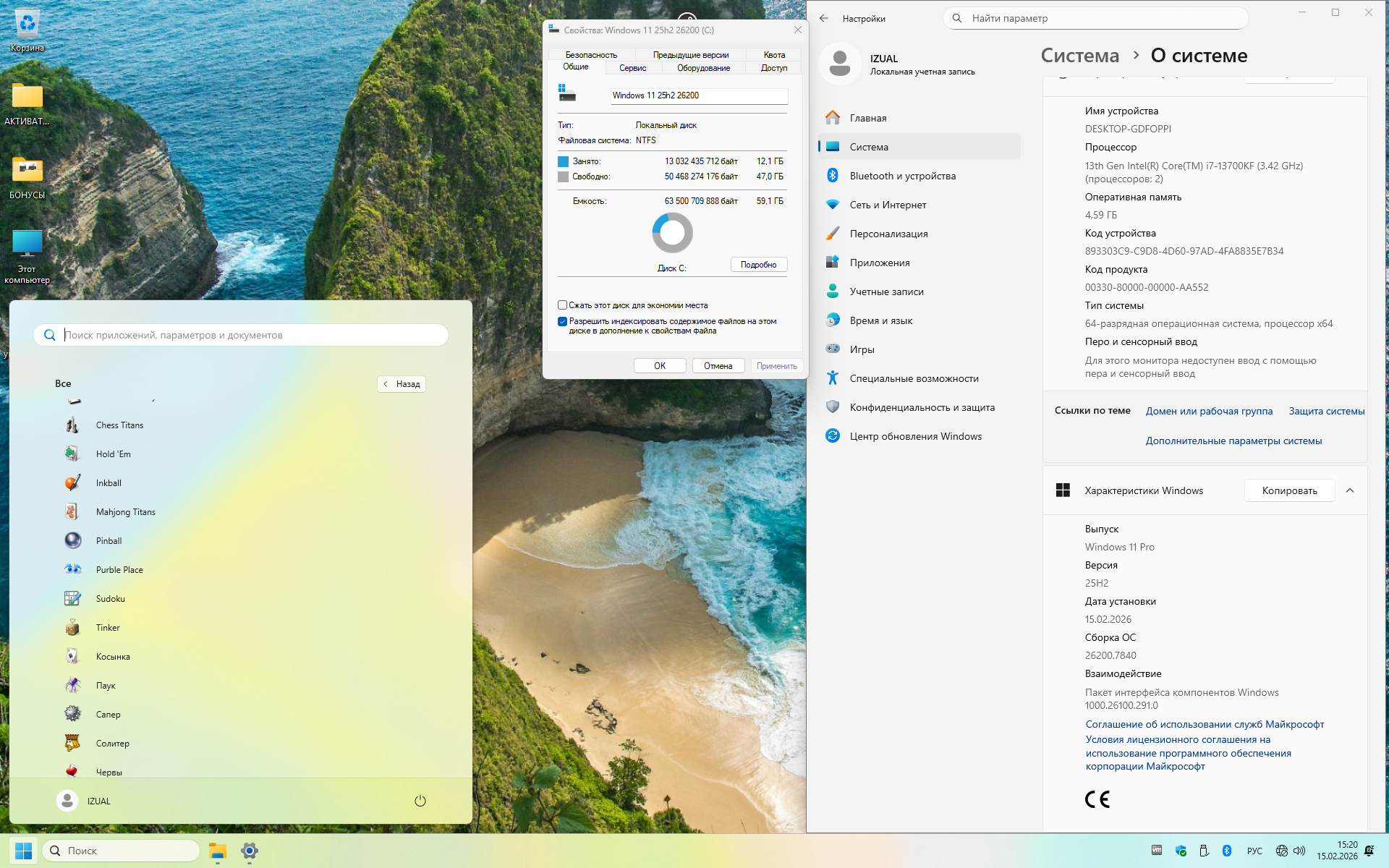Image resolution: width=1389 pixels, height=868 pixels.
Task: Switch to the Оборудование tab
Action: pyautogui.click(x=703, y=68)
